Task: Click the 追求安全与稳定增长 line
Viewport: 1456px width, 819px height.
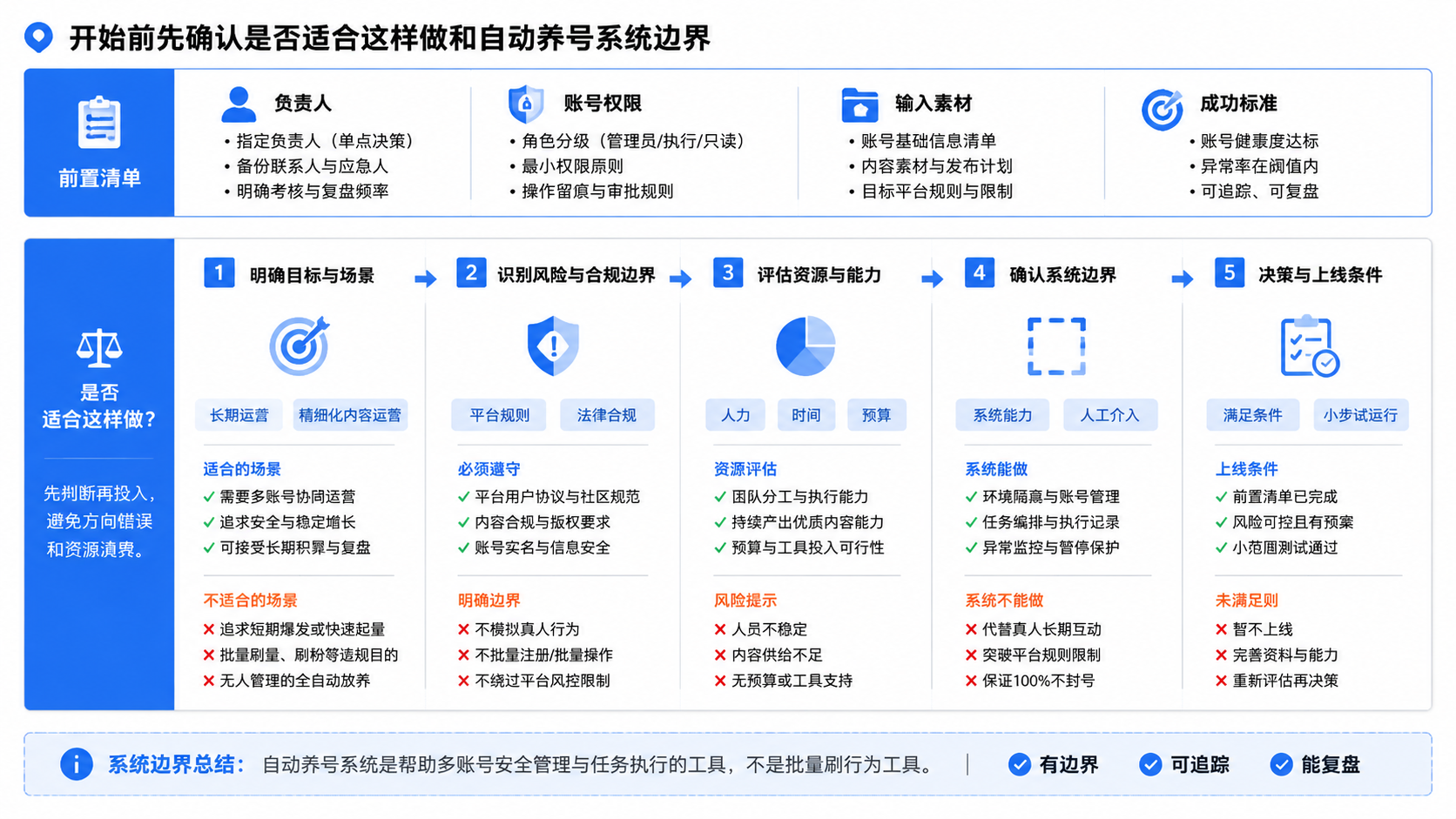Action: 280,522
